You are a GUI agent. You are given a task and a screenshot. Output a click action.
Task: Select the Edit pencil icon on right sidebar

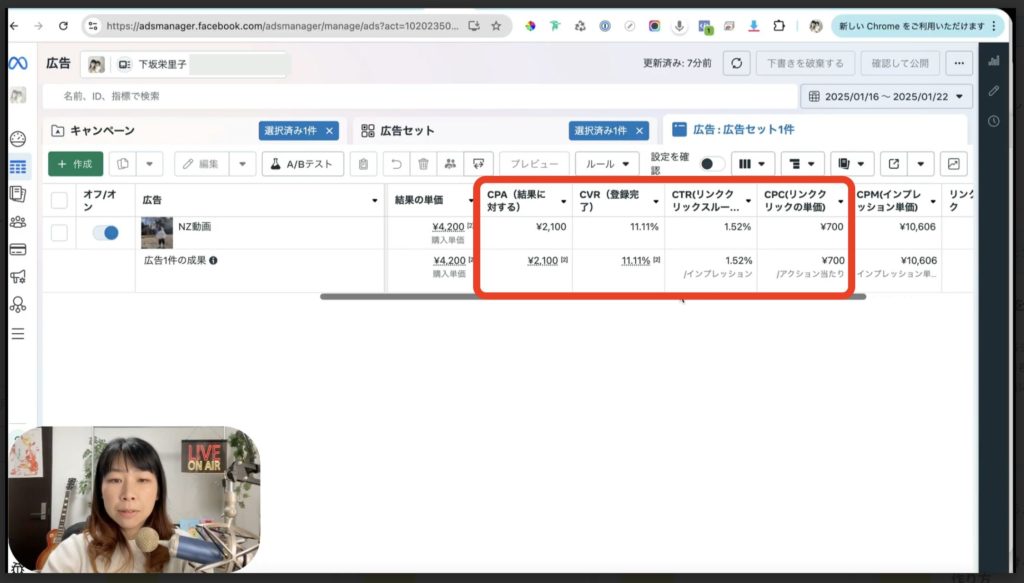click(x=994, y=91)
